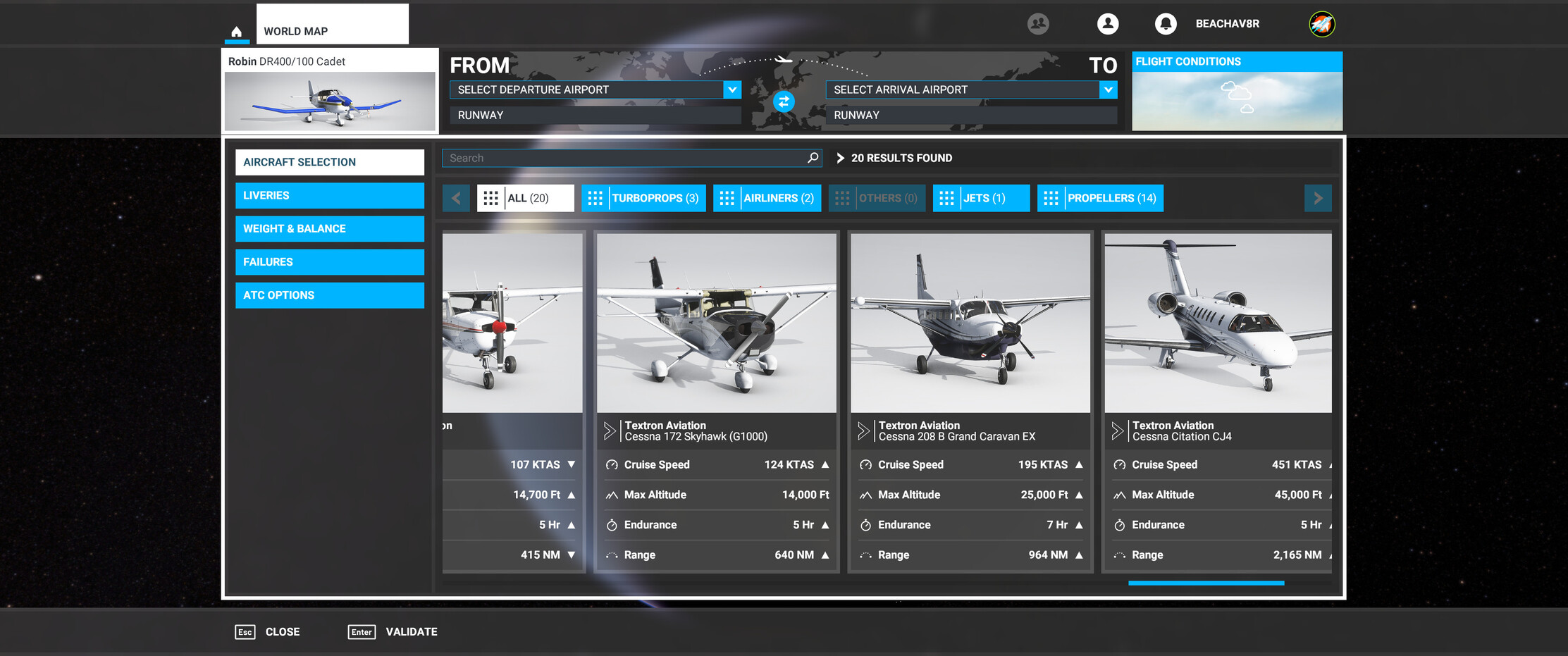The height and width of the screenshot is (656, 1568).
Task: Expand the 20 Results Found chevron
Action: click(840, 158)
